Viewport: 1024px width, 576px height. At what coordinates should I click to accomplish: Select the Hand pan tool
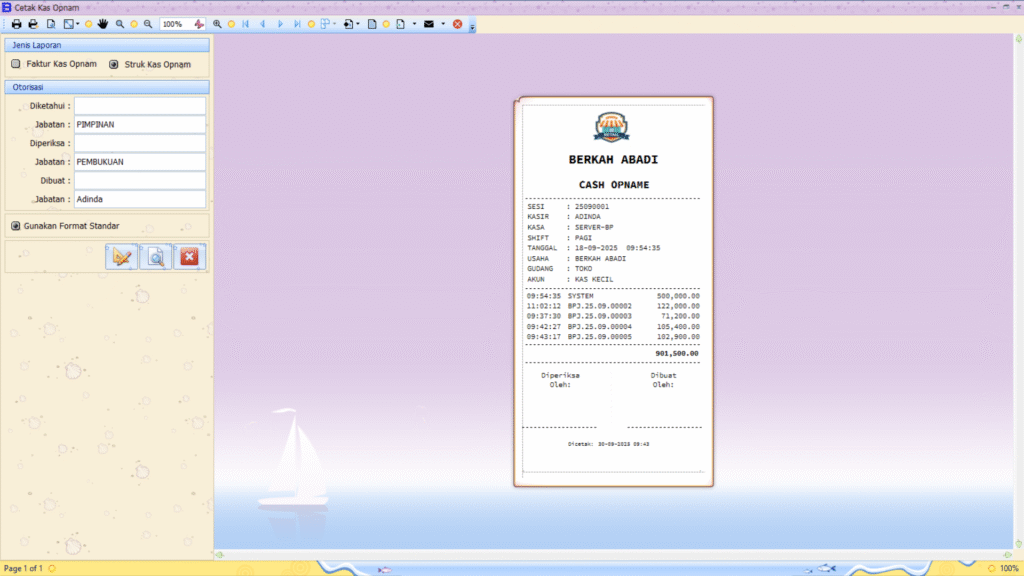103,23
